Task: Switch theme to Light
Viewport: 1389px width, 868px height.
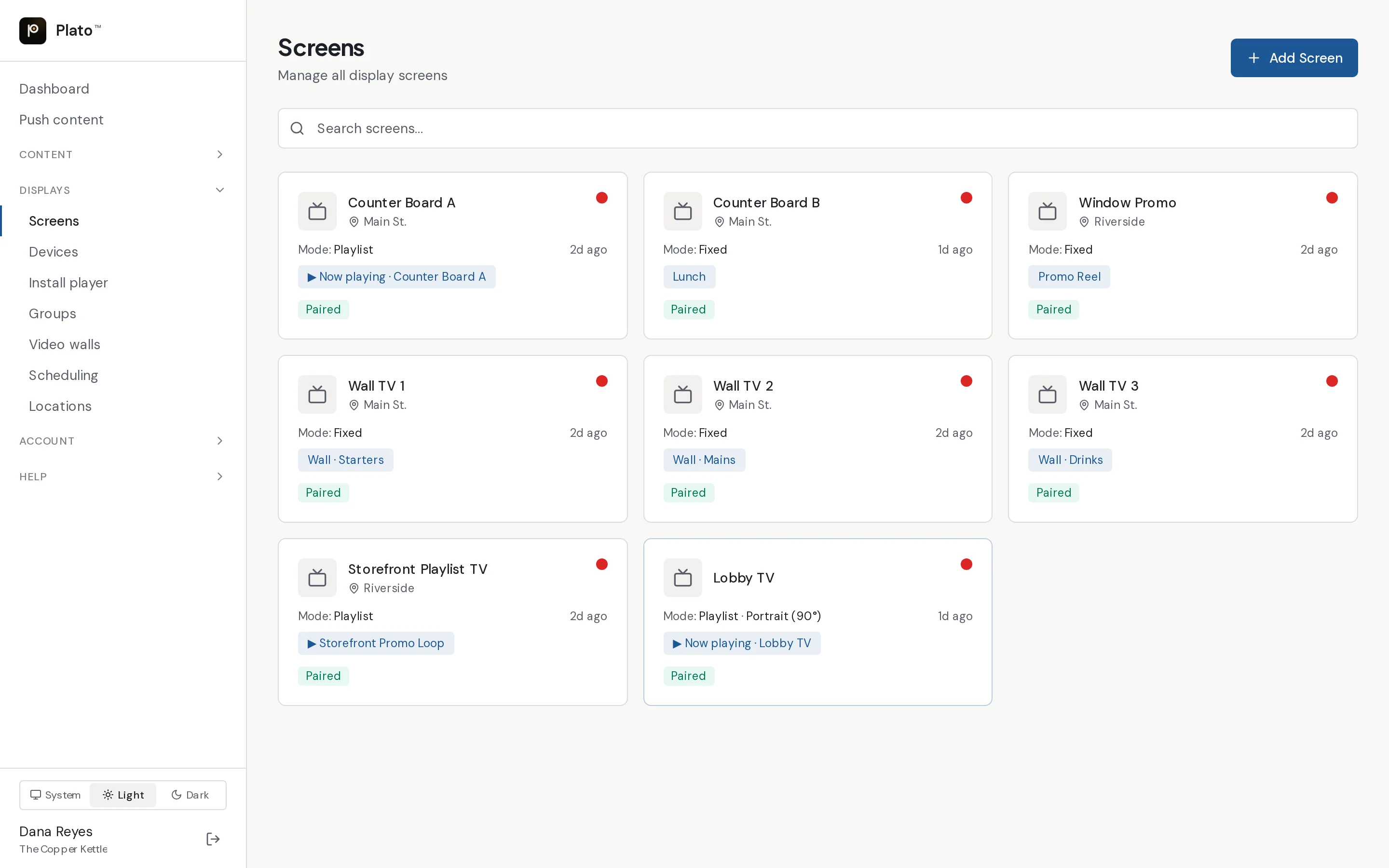Action: [123, 795]
